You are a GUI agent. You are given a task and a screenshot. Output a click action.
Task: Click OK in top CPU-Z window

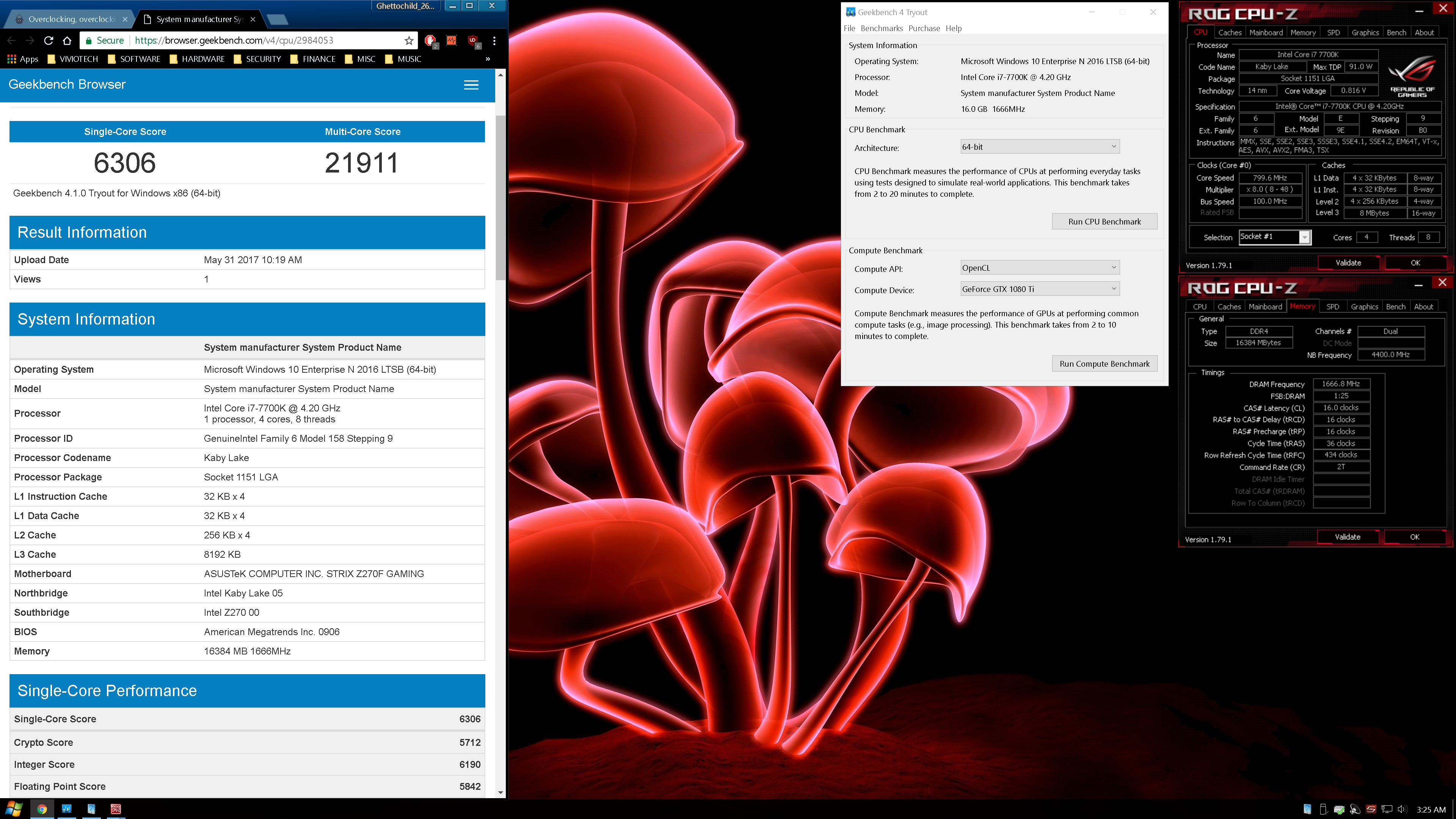1415,263
